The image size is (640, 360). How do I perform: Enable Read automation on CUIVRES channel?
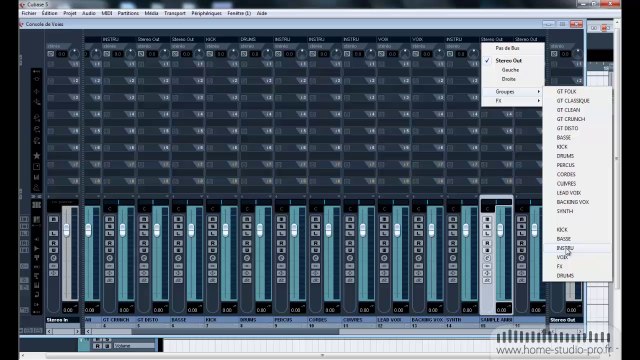coord(349,243)
